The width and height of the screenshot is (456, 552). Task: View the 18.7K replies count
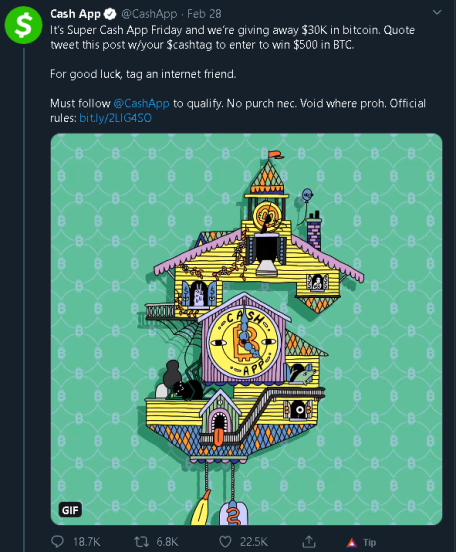click(x=87, y=542)
